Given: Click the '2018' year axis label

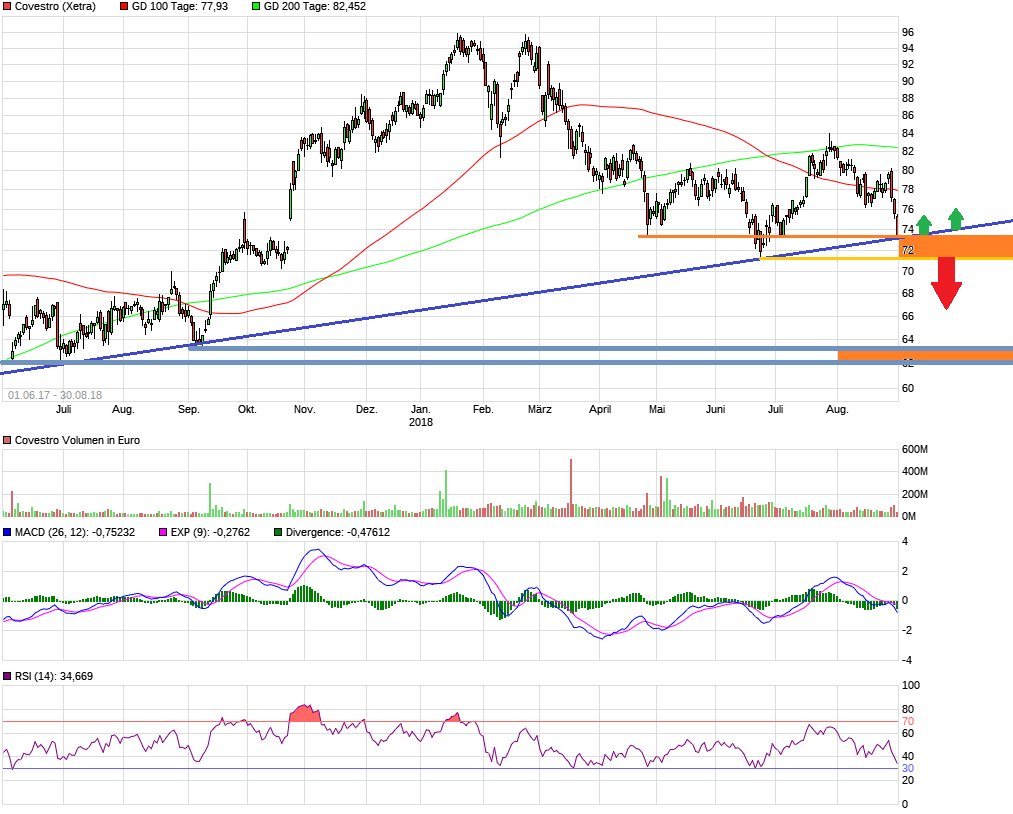Looking at the screenshot, I should (x=421, y=423).
